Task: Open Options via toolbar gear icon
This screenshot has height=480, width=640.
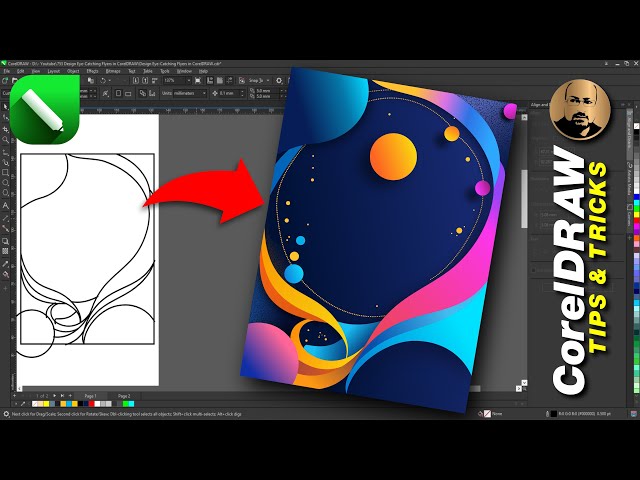Action: tap(279, 80)
